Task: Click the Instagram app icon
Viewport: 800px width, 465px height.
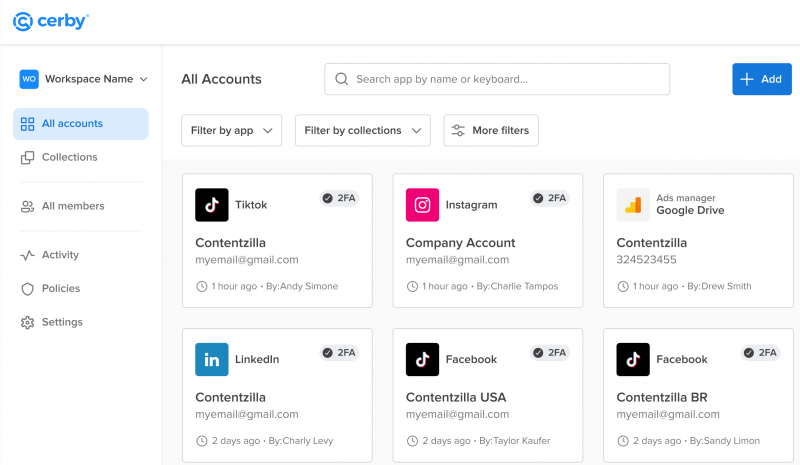Action: pyautogui.click(x=422, y=205)
